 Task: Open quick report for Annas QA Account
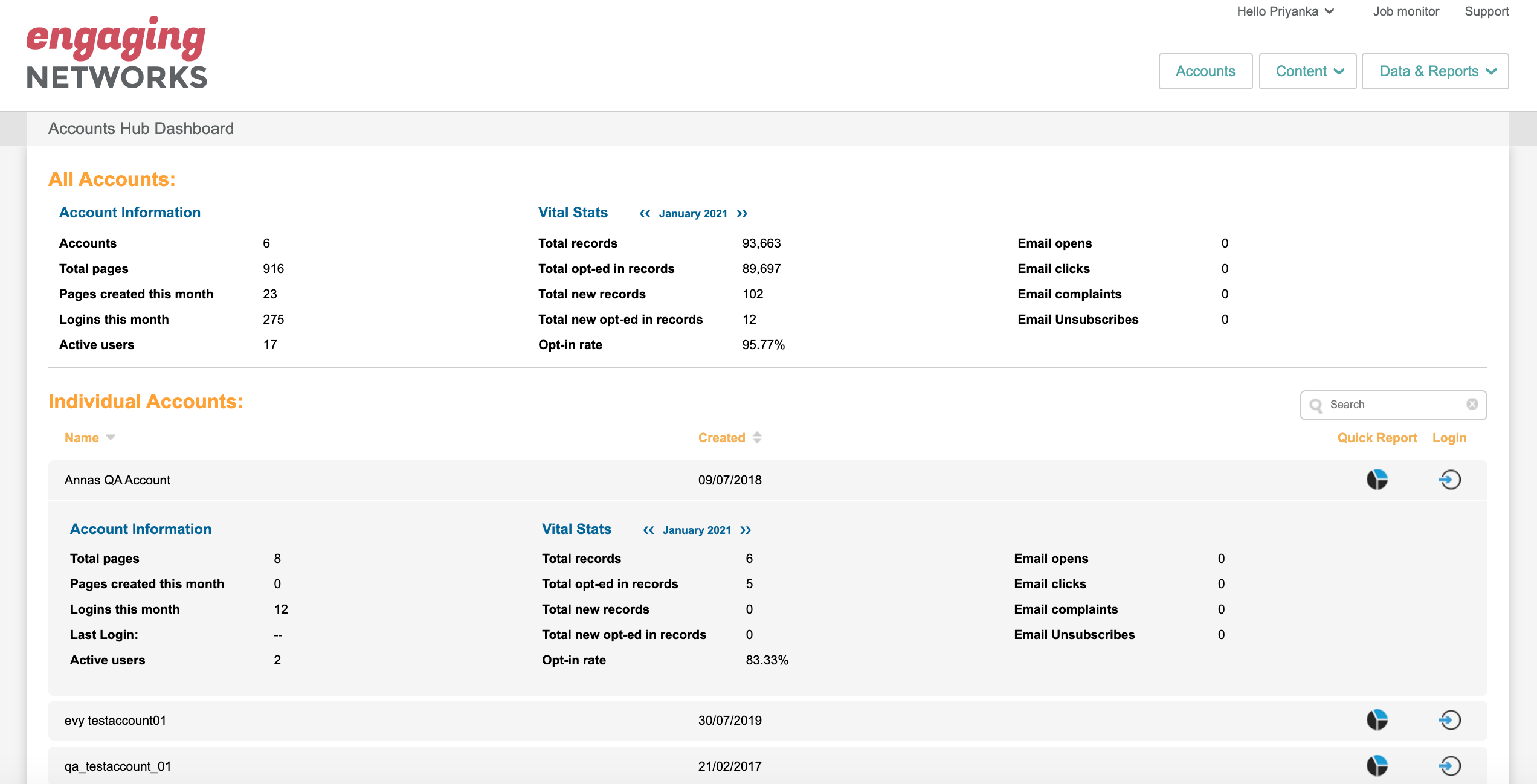click(1377, 480)
